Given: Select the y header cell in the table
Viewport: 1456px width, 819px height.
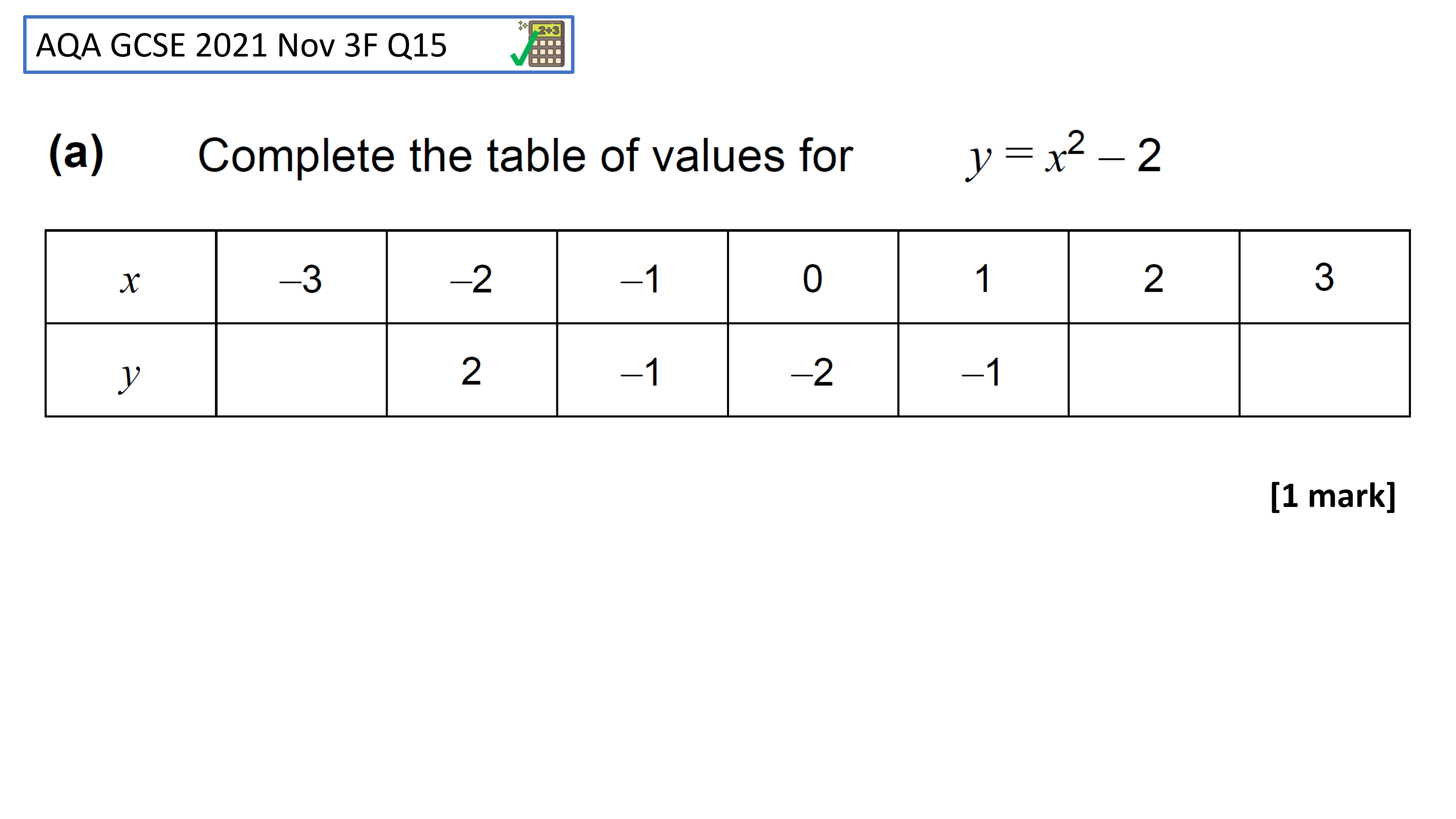Looking at the screenshot, I should (130, 370).
